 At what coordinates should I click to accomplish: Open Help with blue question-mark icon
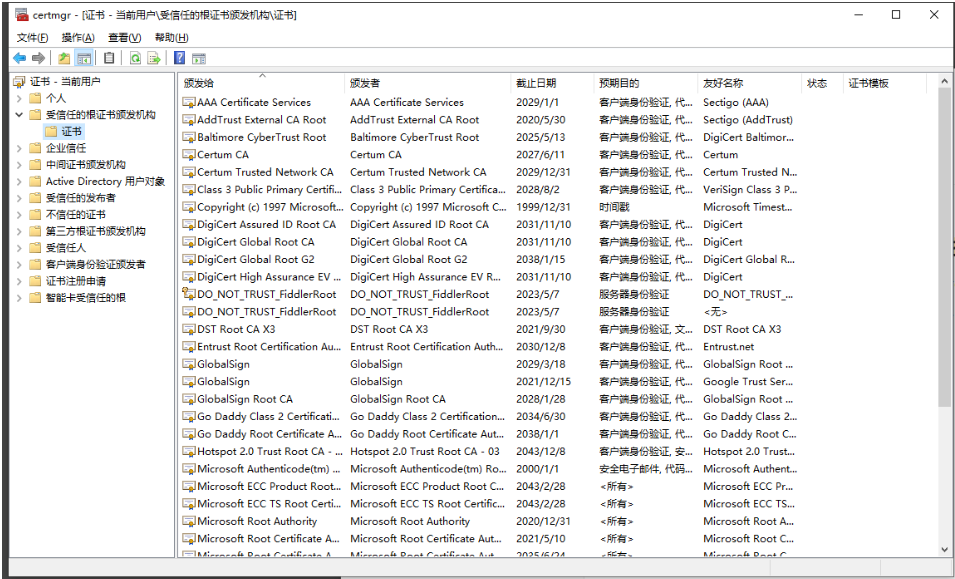coord(180,58)
